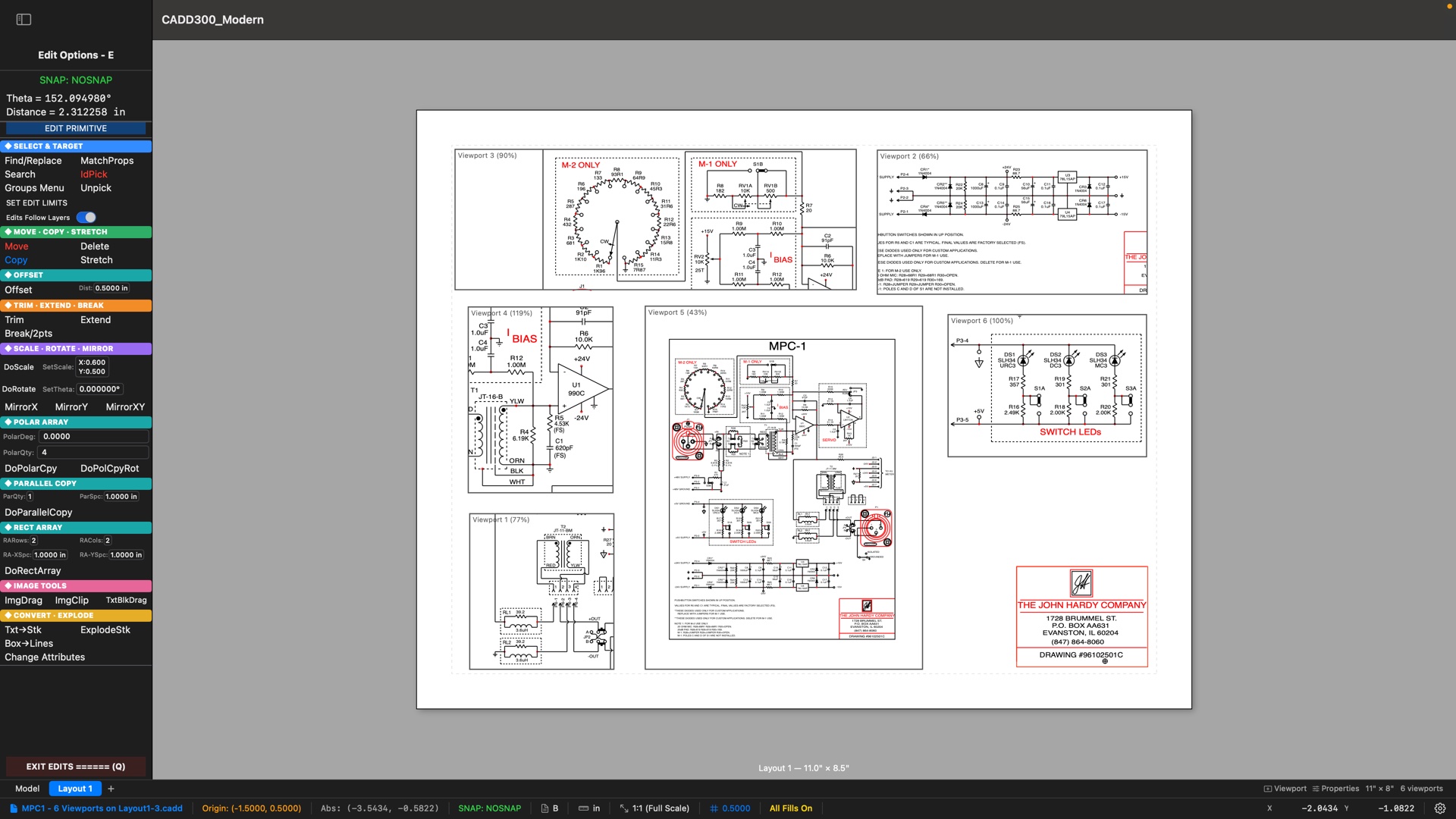
Task: Collapse the OFFSET section header
Action: [x=76, y=275]
